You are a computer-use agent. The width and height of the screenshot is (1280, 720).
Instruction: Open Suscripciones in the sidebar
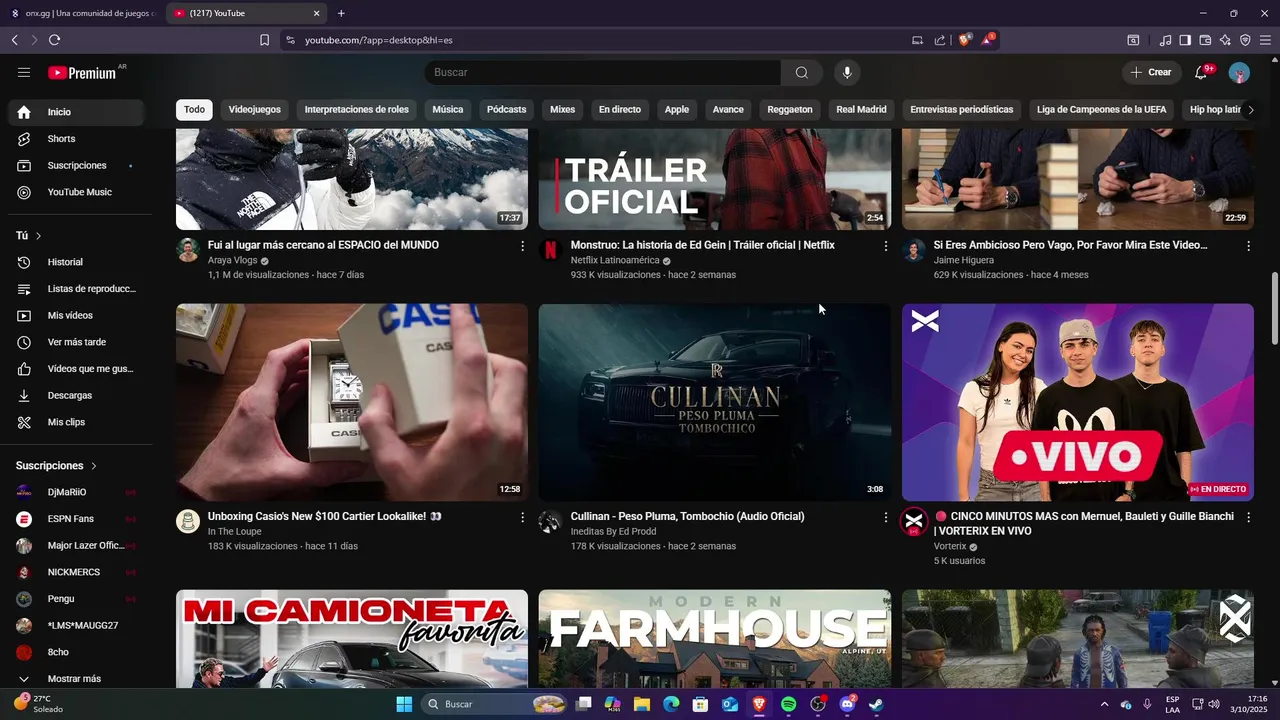tap(76, 165)
